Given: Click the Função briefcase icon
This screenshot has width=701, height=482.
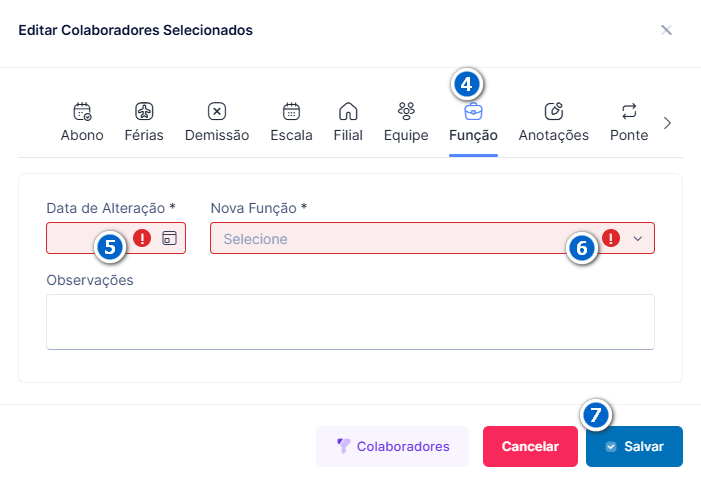Looking at the screenshot, I should click(x=473, y=112).
